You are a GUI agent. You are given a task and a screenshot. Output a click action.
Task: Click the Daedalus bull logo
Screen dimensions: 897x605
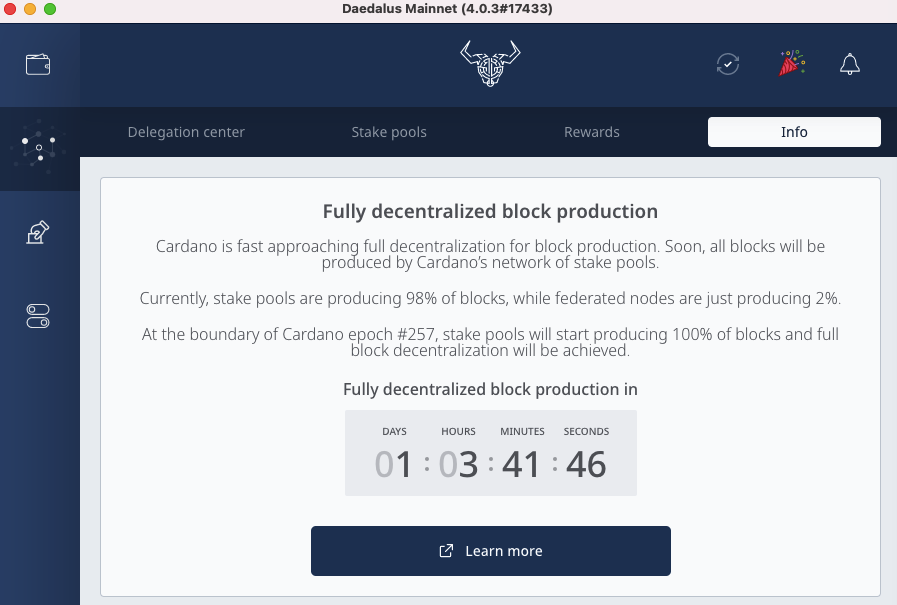(490, 63)
